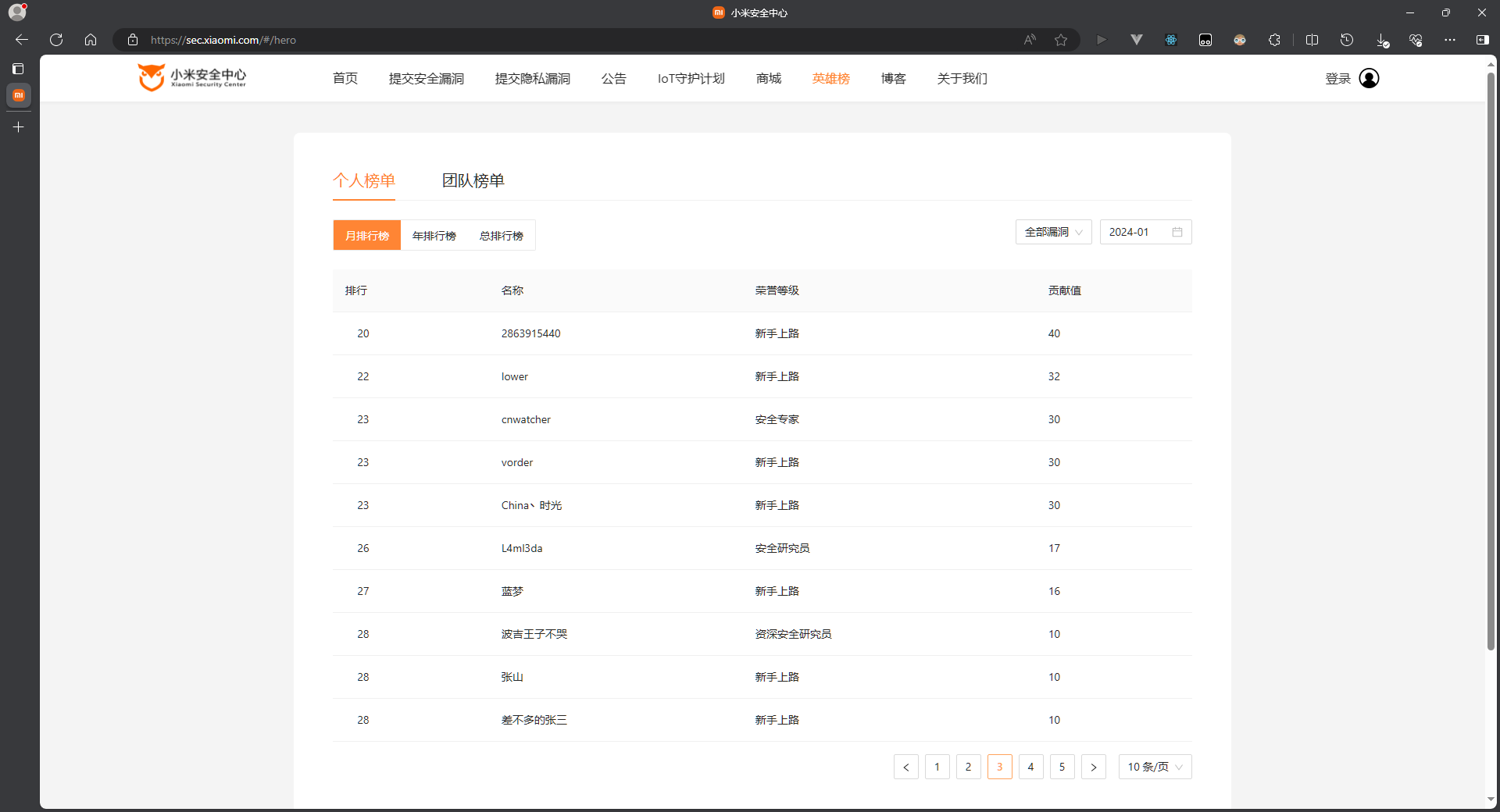Screen dimensions: 1500x812
Task: Open browser history clock icon
Action: click(x=1347, y=40)
